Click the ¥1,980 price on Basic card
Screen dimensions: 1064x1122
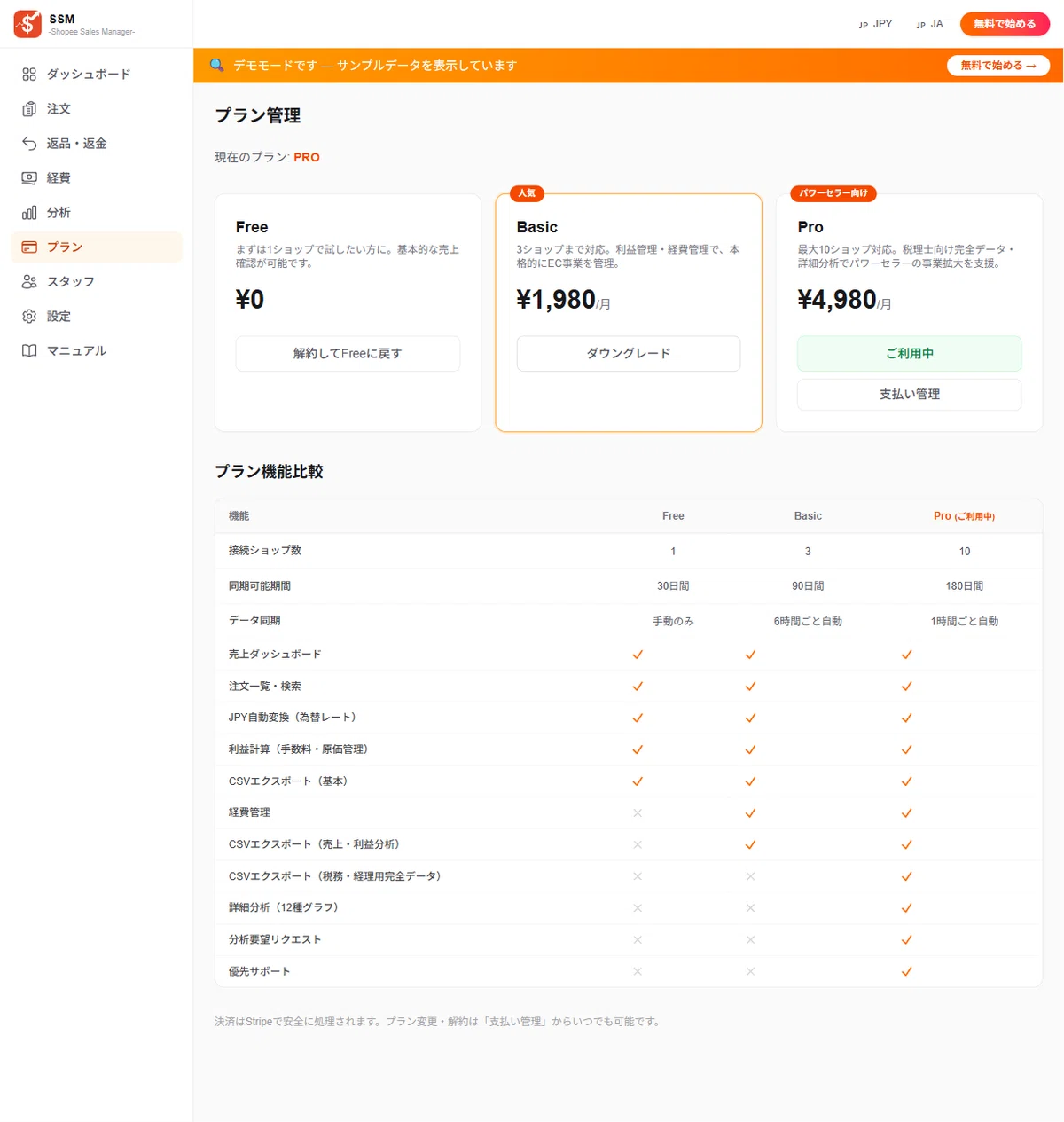tap(556, 300)
